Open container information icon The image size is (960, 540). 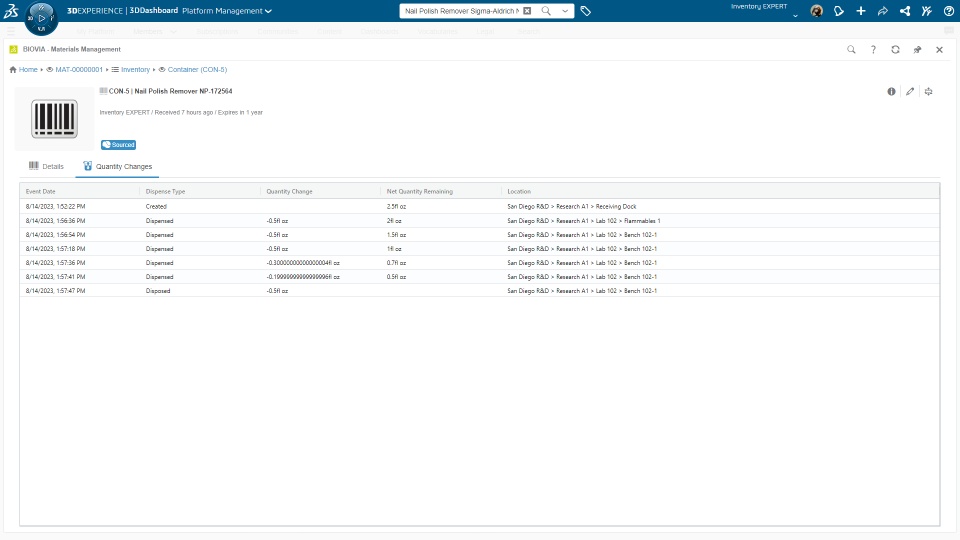pos(891,92)
